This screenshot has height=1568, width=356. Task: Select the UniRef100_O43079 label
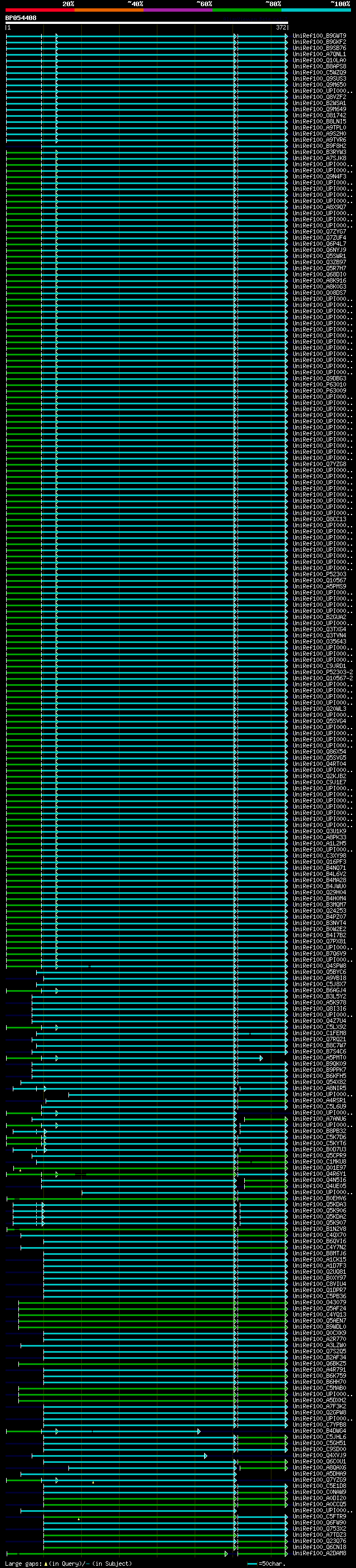coord(319,1303)
